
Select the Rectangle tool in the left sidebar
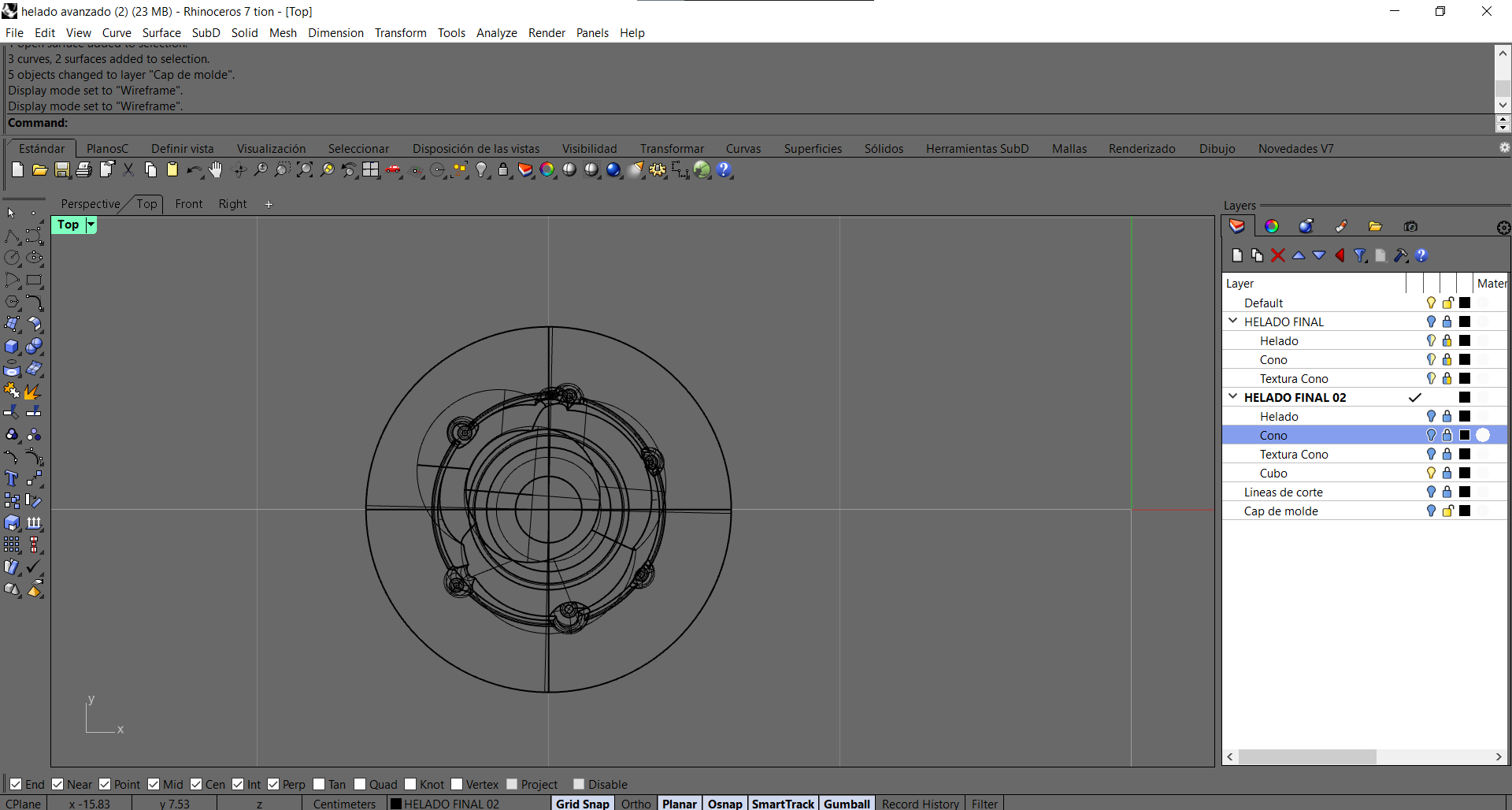(34, 280)
